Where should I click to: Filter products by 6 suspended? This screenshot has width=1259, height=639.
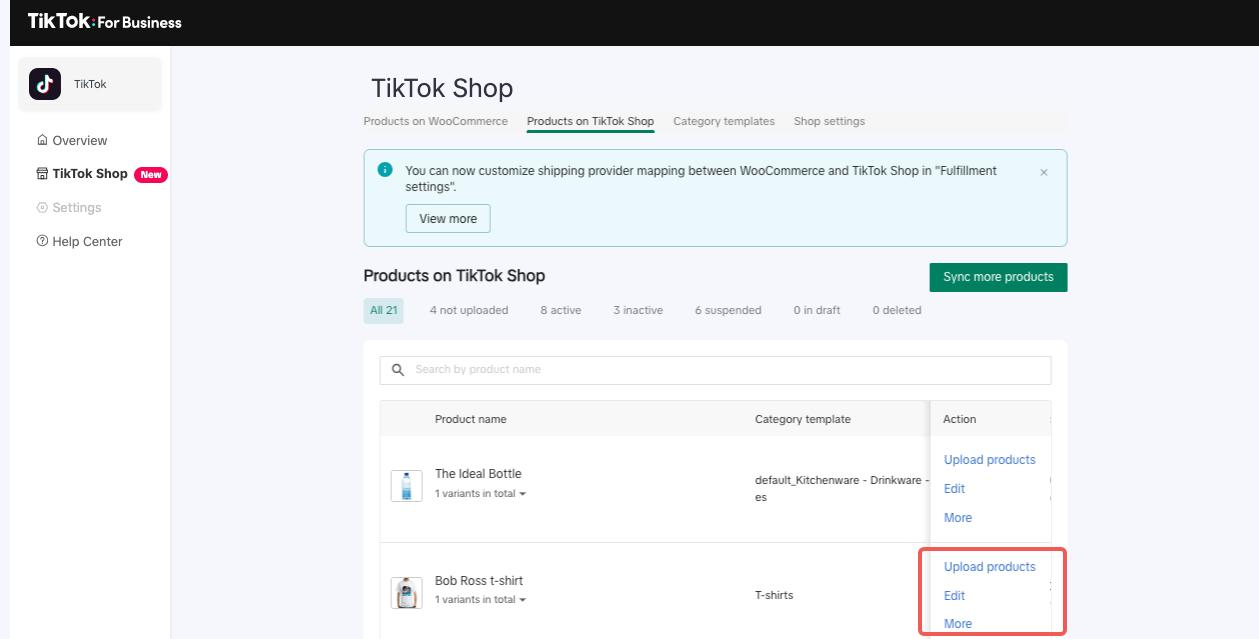click(x=728, y=310)
